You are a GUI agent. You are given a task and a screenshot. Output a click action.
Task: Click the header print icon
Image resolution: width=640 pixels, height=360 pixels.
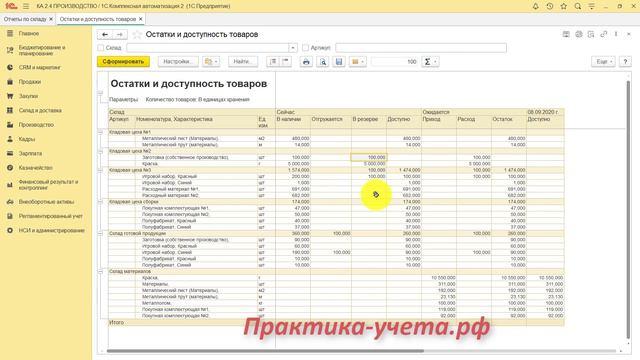(x=579, y=34)
